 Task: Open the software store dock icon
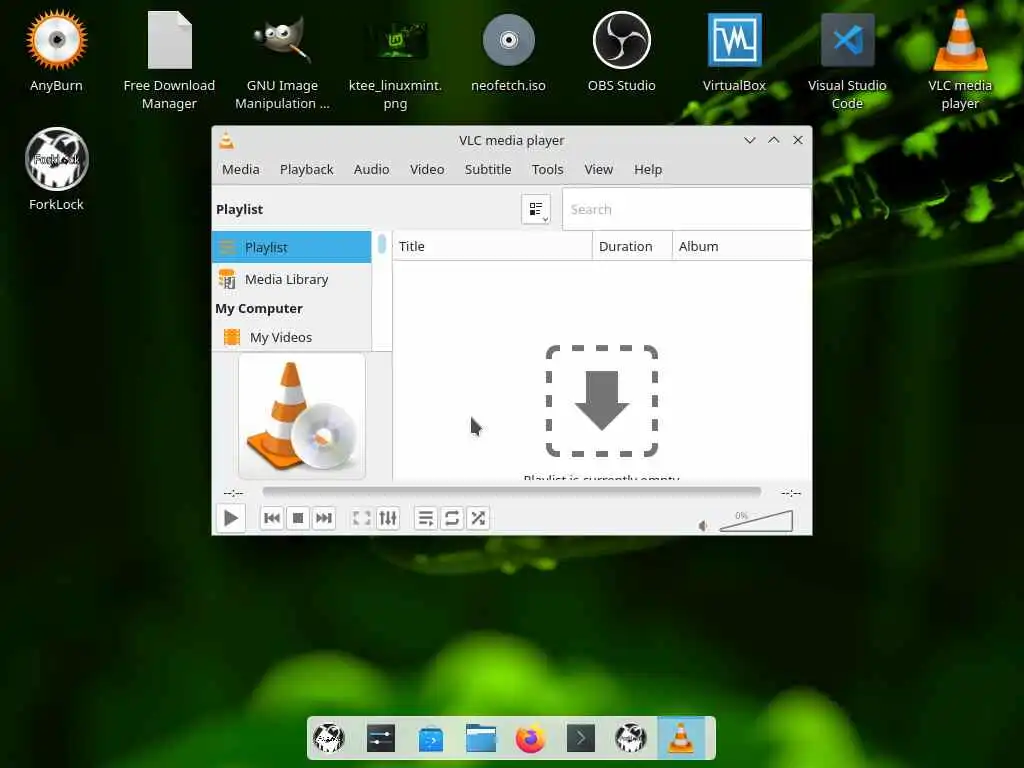[x=431, y=739]
